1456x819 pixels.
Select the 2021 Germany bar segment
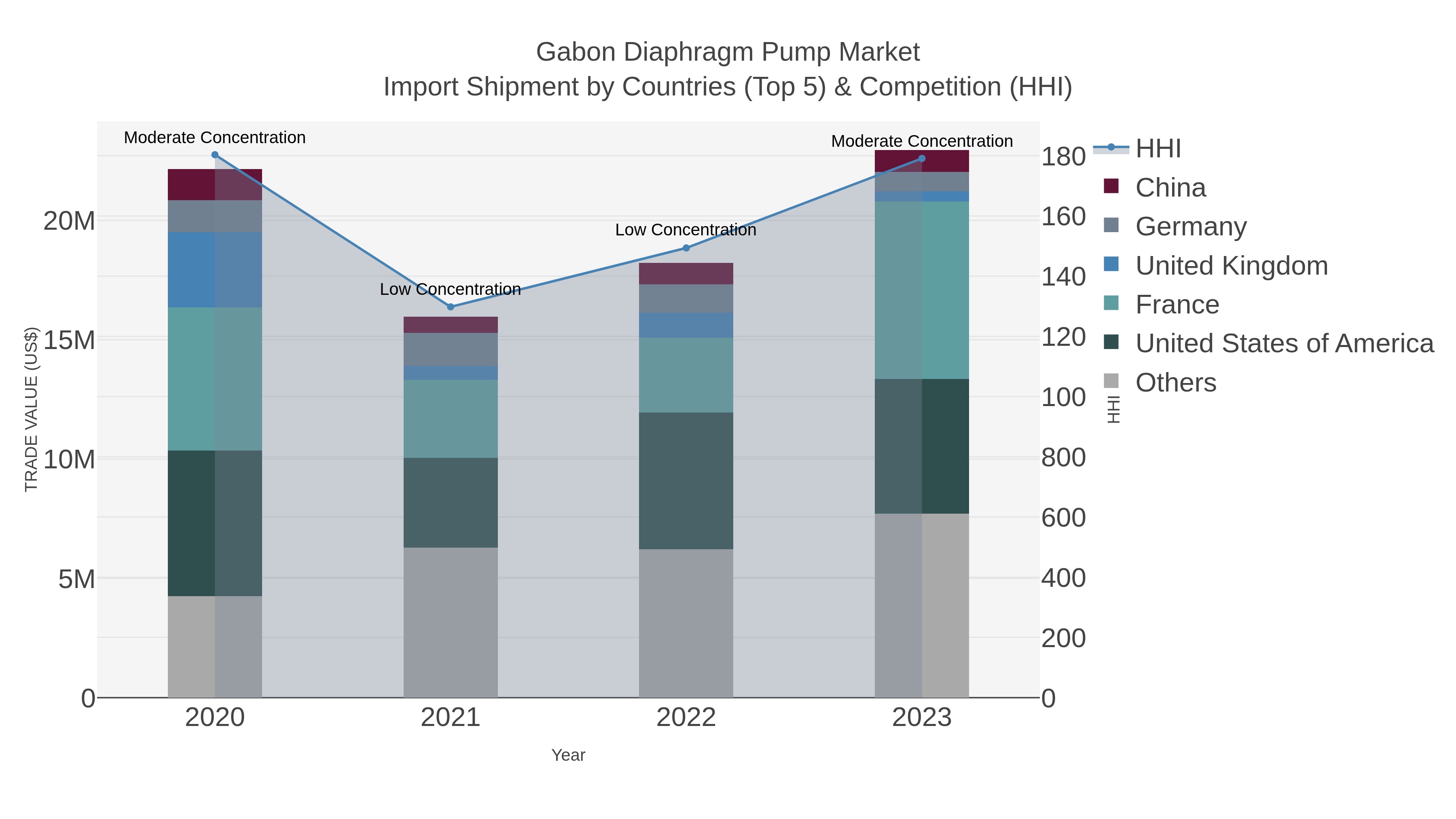click(451, 349)
